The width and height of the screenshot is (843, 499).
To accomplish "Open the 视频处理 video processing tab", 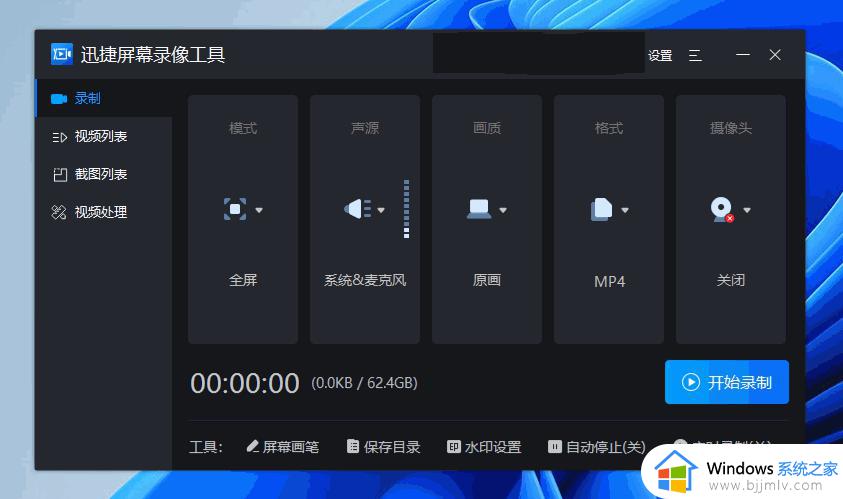I will tap(104, 212).
